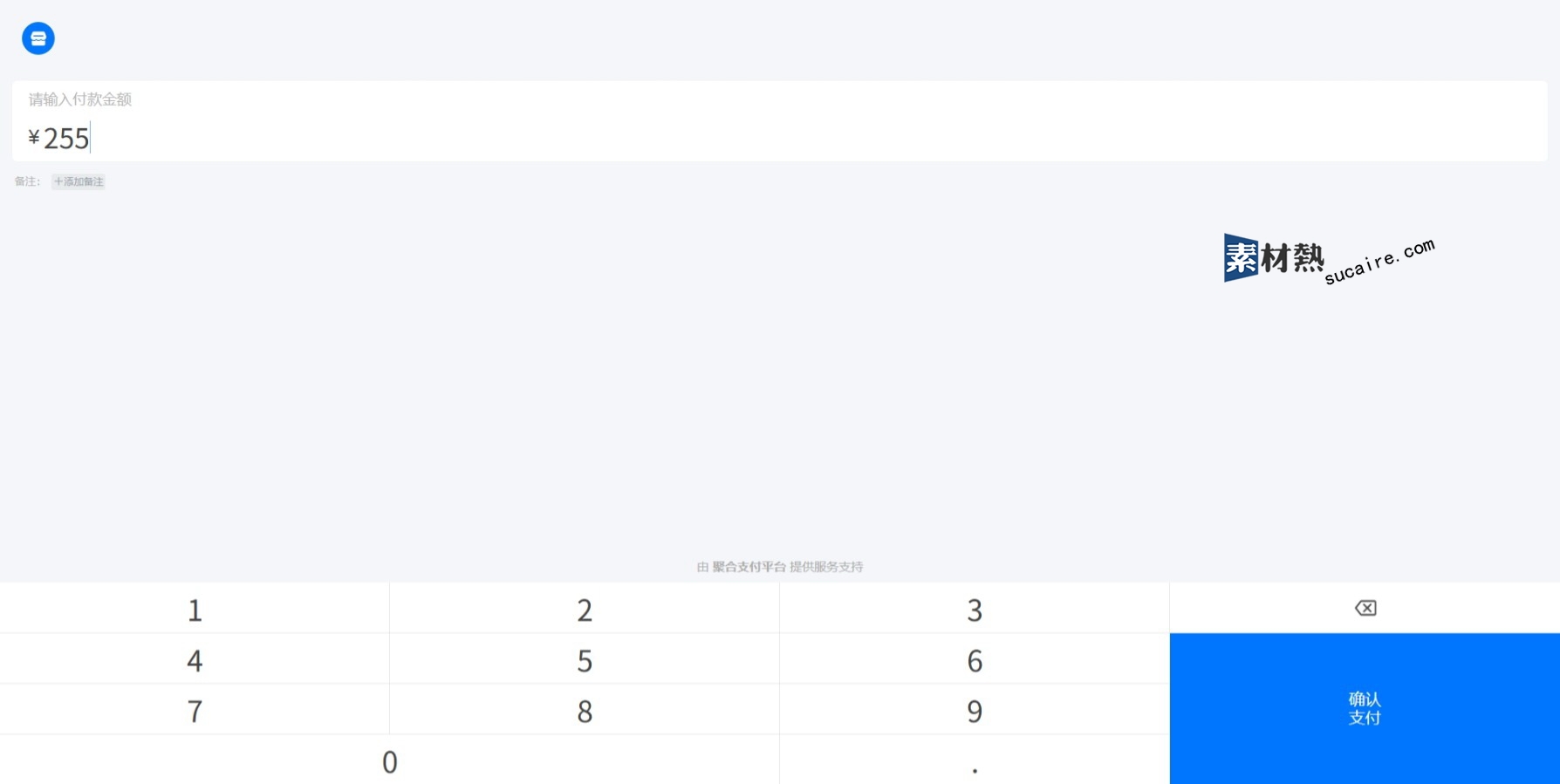Viewport: 1560px width, 784px height.
Task: Tap keypad digit 3
Action: 975,608
